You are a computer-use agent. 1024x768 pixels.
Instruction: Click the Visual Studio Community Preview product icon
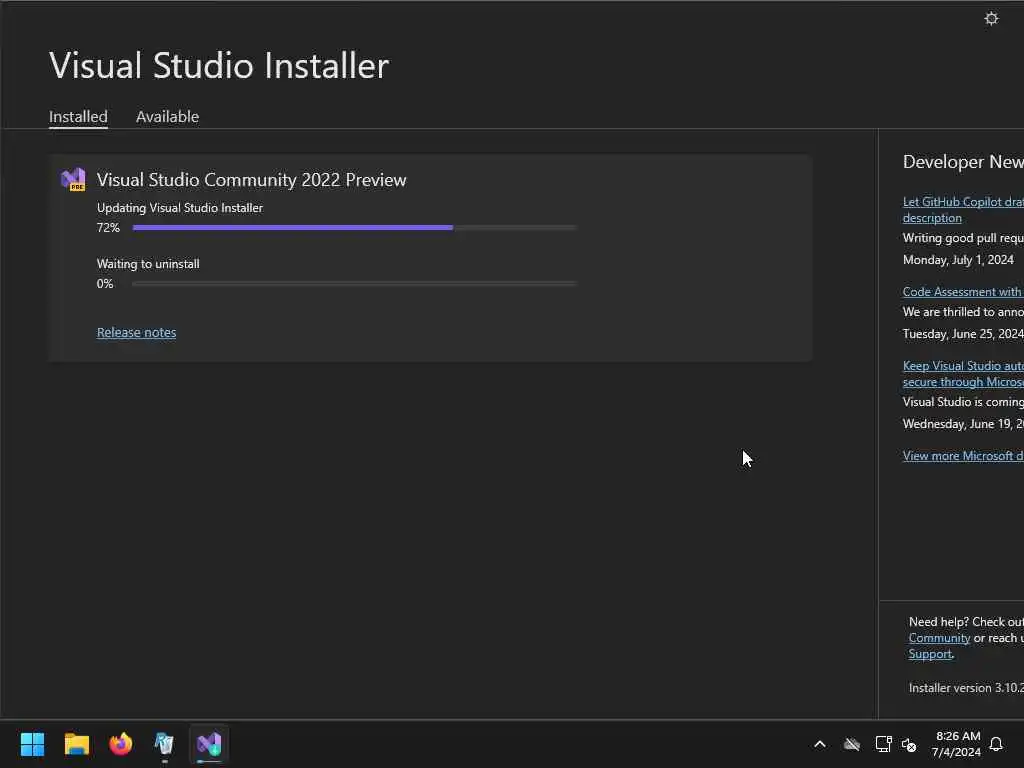click(x=73, y=179)
